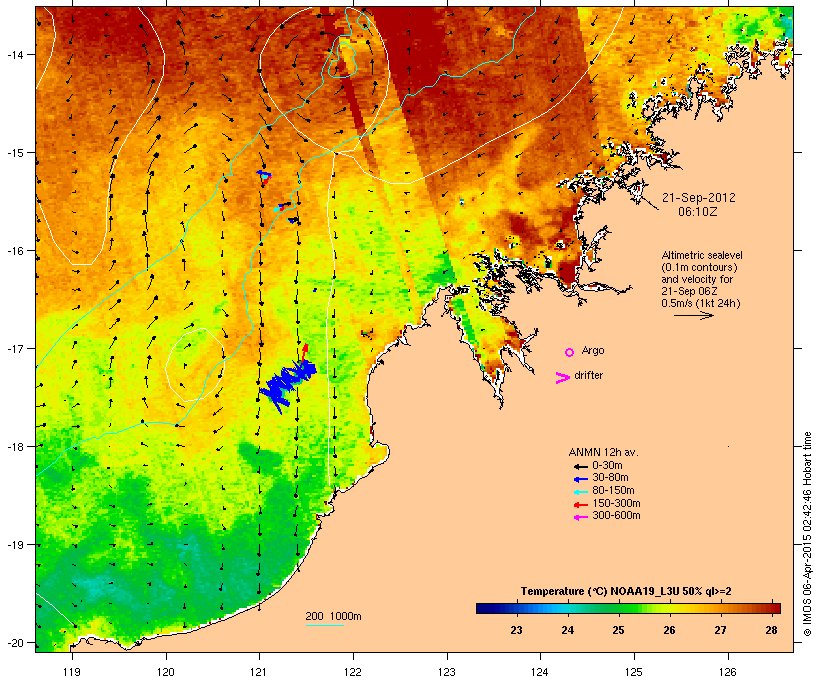Image resolution: width=820 pixels, height=680 pixels.
Task: Click the red arrow above the blue cluster
Action: [x=304, y=353]
